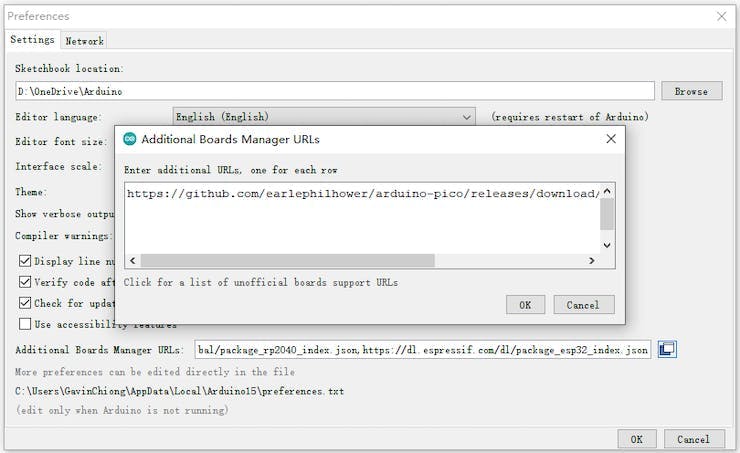
Task: Click the Arduino logo in the dialog title
Action: (x=129, y=139)
